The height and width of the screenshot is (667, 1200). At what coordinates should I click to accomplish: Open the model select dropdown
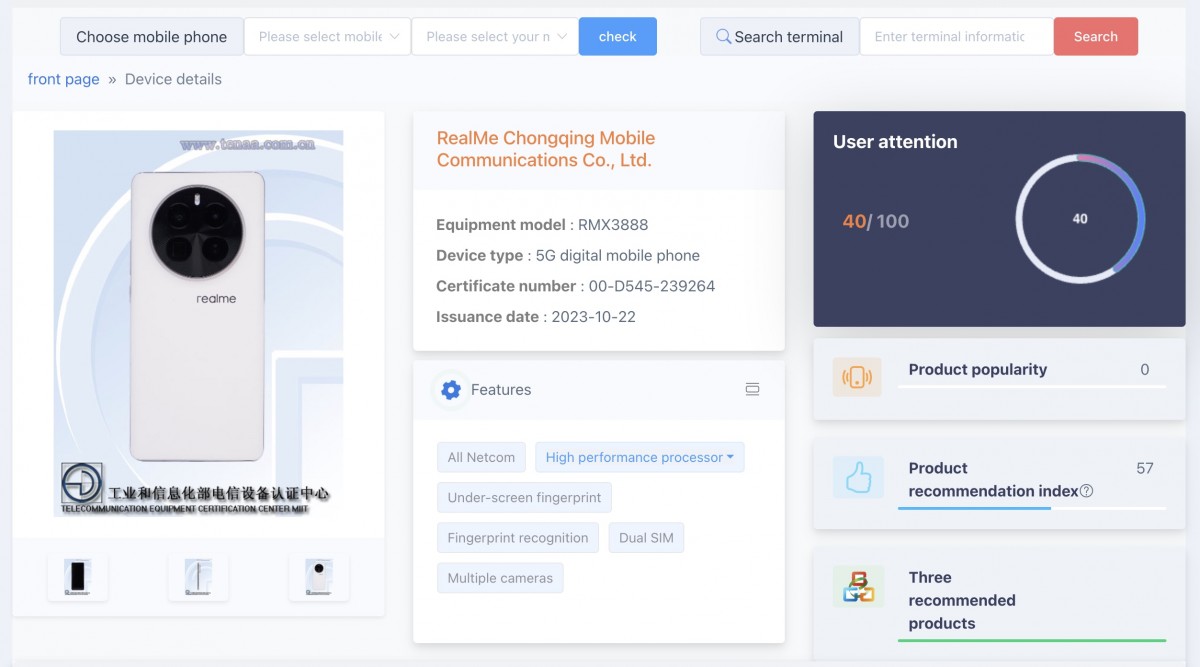(x=495, y=37)
